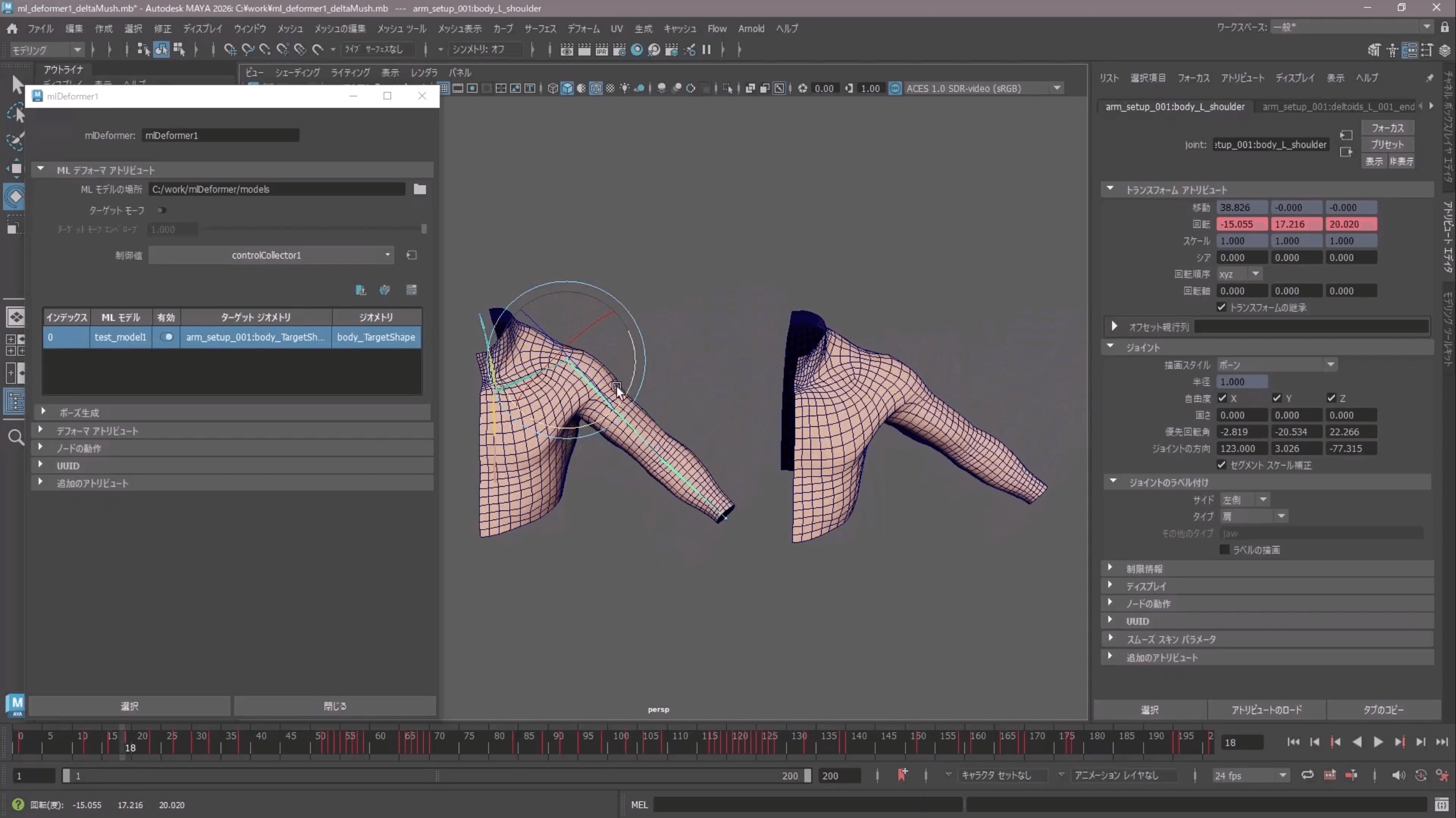Screen dimensions: 1456x818
Task: Enable the ラベルの描画 checkbox
Action: (1224, 549)
